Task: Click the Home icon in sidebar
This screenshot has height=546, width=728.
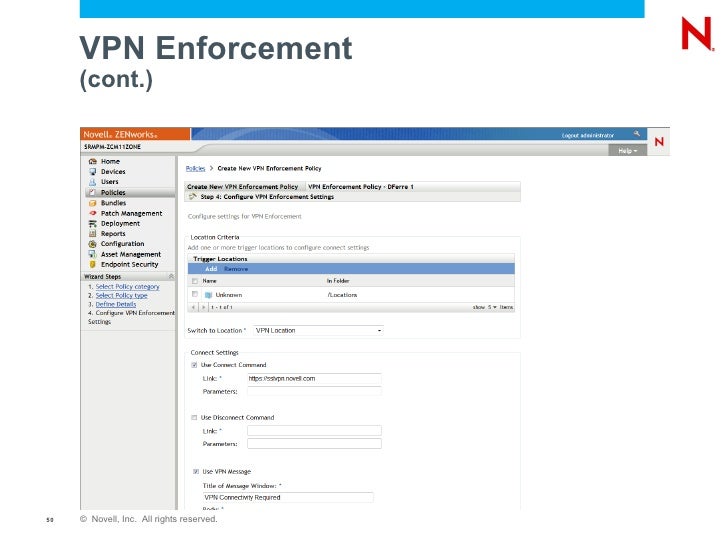Action: 92,162
